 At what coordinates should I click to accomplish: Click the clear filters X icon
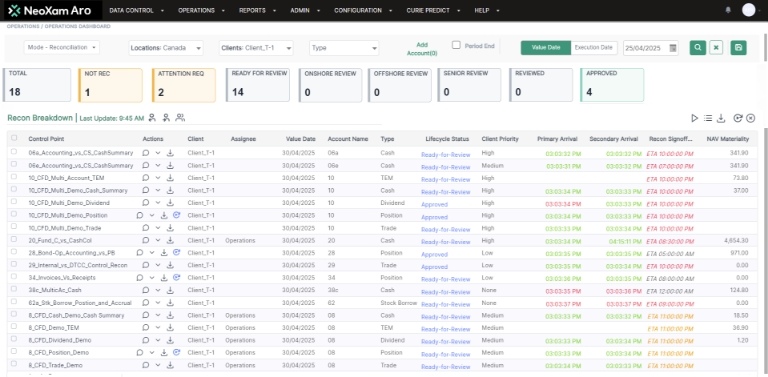(x=716, y=47)
